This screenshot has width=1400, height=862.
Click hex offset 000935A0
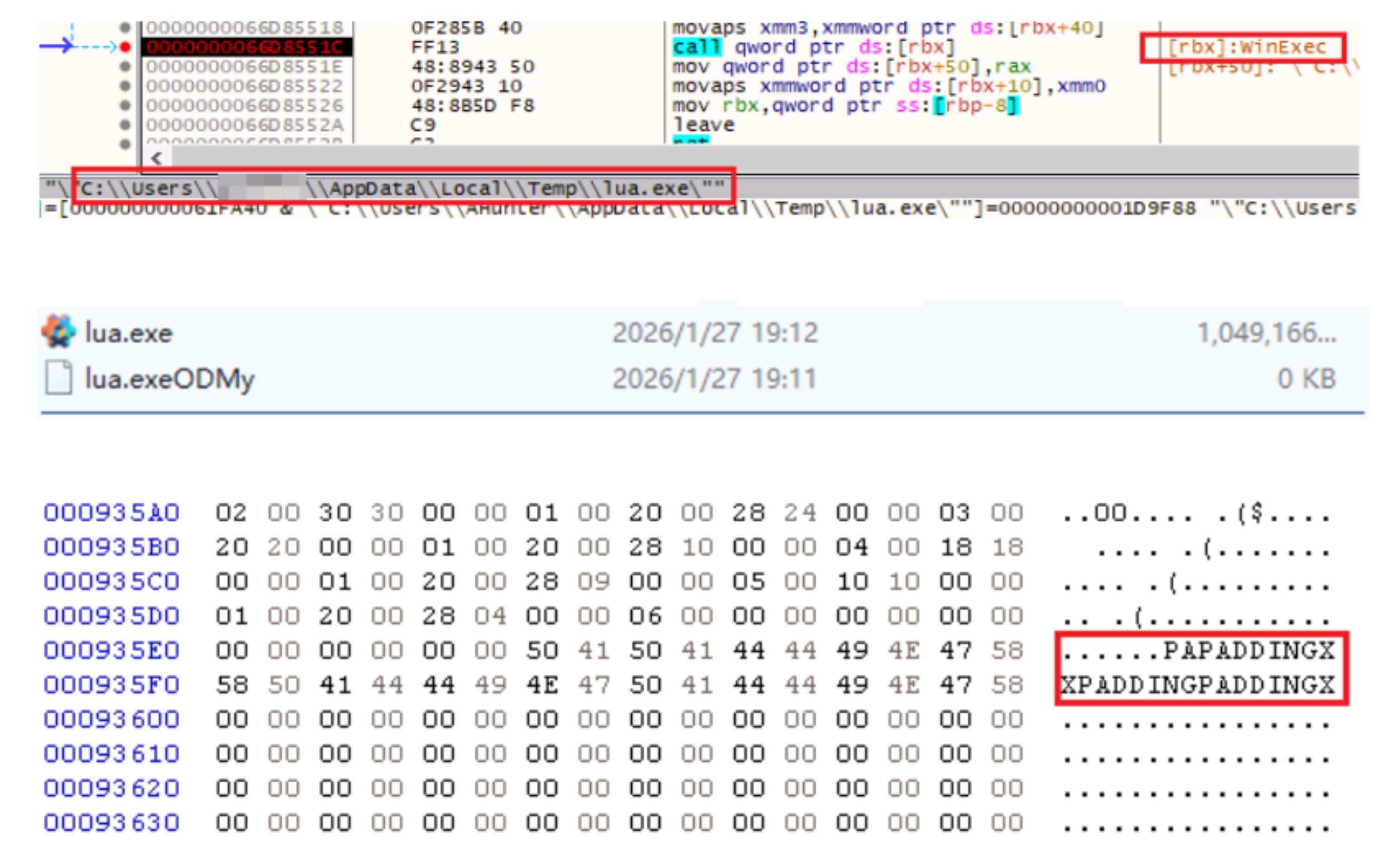[x=112, y=513]
